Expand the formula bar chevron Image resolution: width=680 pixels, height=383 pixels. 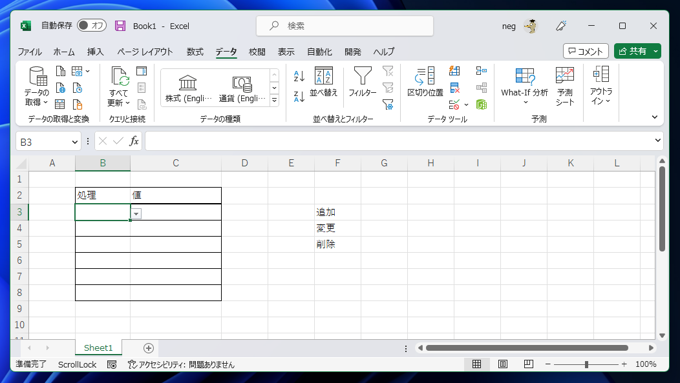click(x=657, y=140)
